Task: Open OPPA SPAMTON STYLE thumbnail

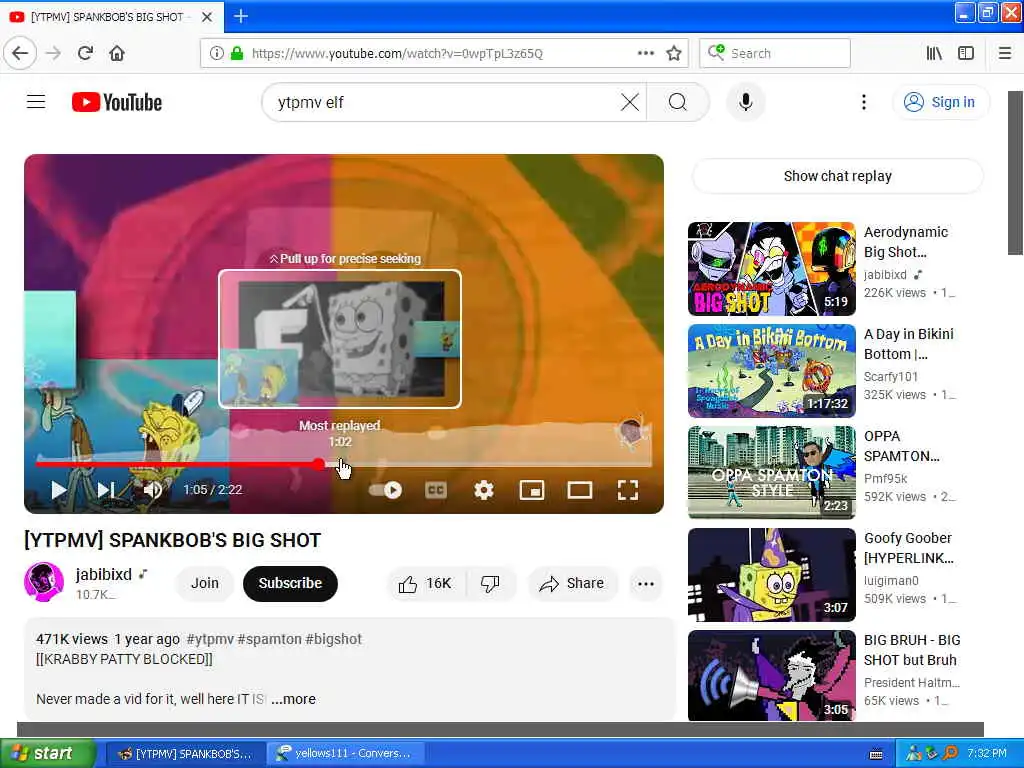Action: click(x=771, y=472)
